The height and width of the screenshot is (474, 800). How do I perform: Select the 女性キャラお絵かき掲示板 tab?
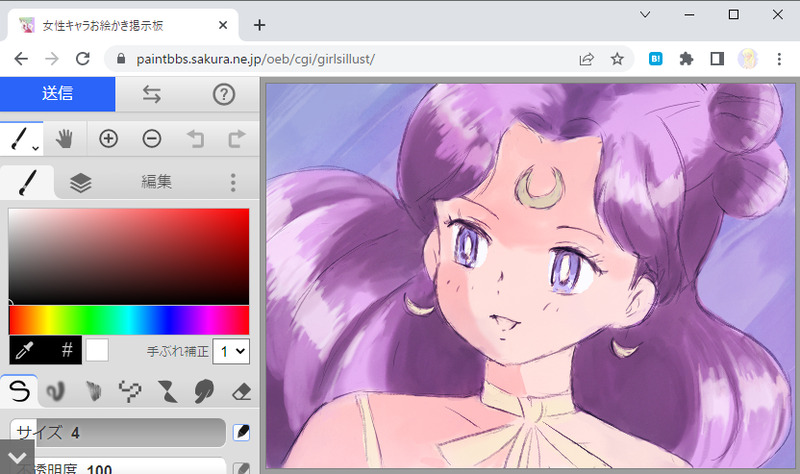click(x=122, y=26)
